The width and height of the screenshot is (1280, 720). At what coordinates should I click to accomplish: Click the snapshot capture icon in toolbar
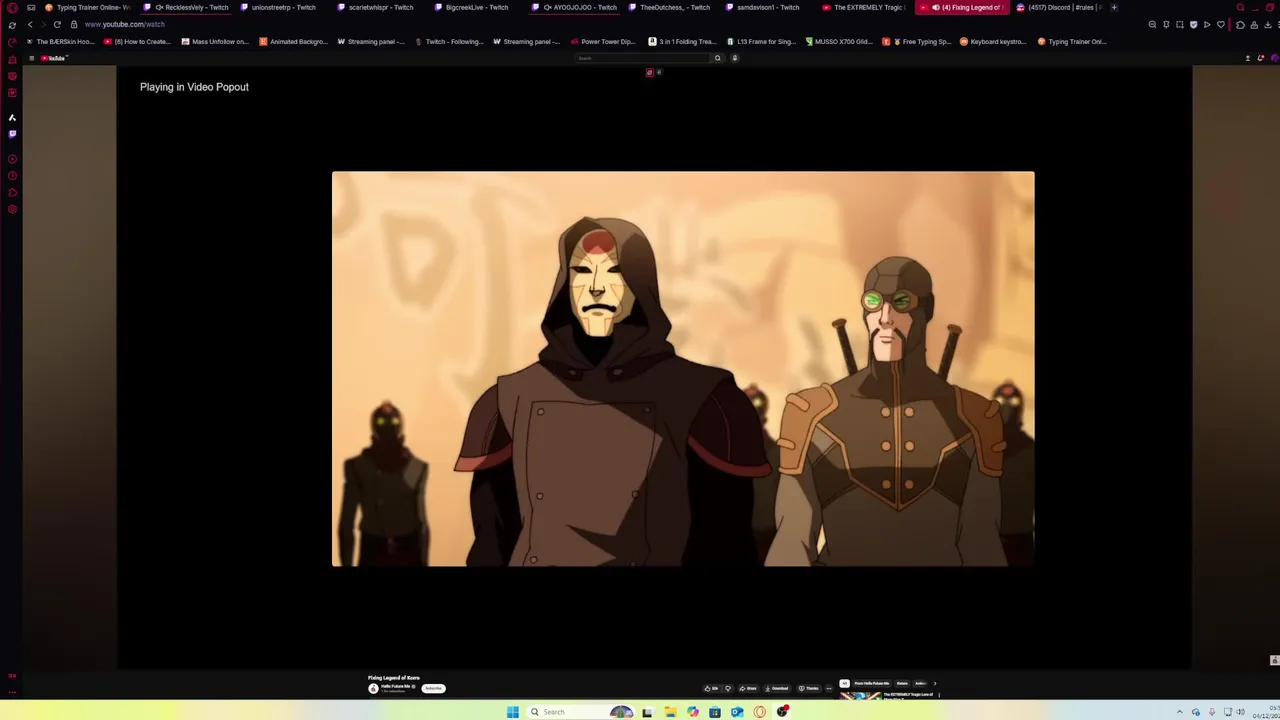click(x=1180, y=24)
